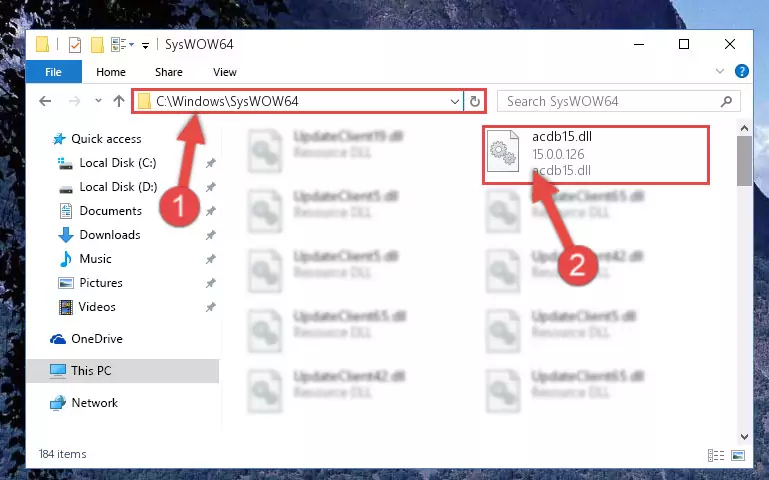The height and width of the screenshot is (480, 769).
Task: Click pin icon next to Local Disk (D:)
Action: 210,187
